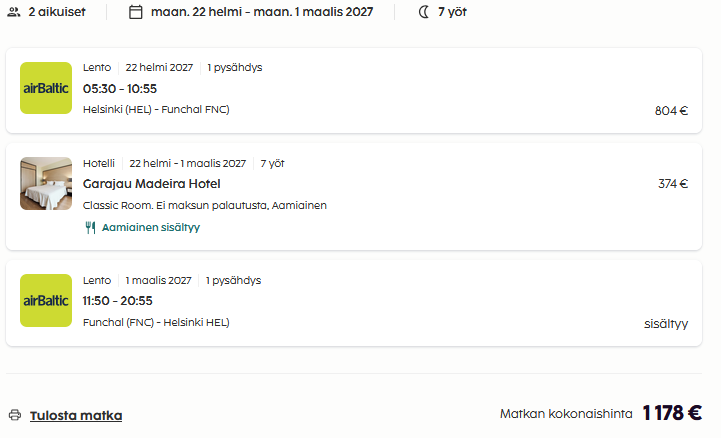Click the airBaltic logo of the Helsinki–Funchal flight
Viewport: 721px width, 438px height.
(46, 88)
